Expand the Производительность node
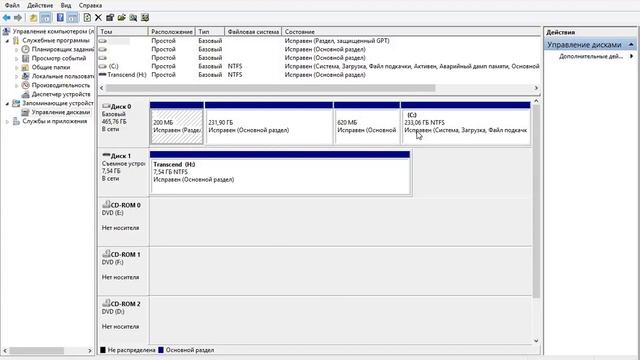The image size is (640, 360). click(17, 86)
